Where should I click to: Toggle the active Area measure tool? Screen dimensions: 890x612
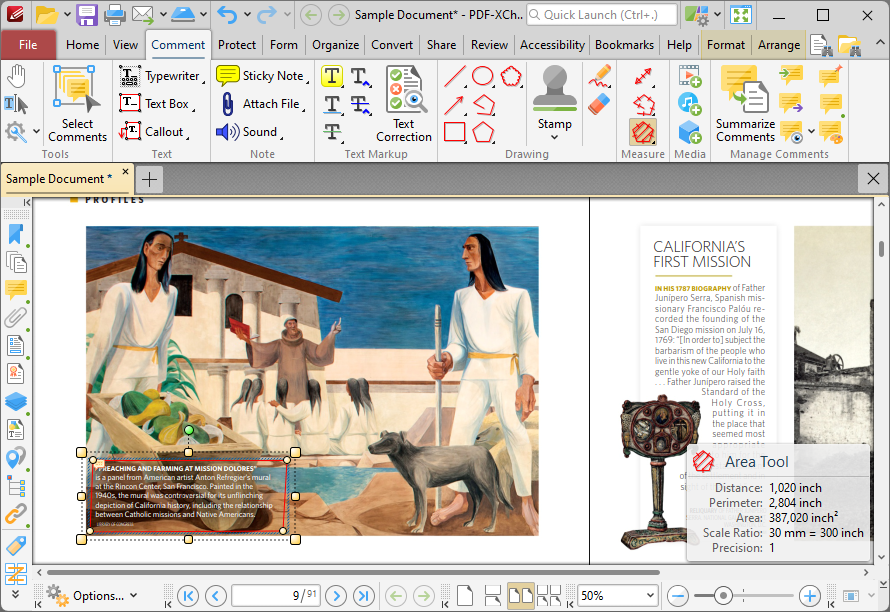tap(643, 132)
